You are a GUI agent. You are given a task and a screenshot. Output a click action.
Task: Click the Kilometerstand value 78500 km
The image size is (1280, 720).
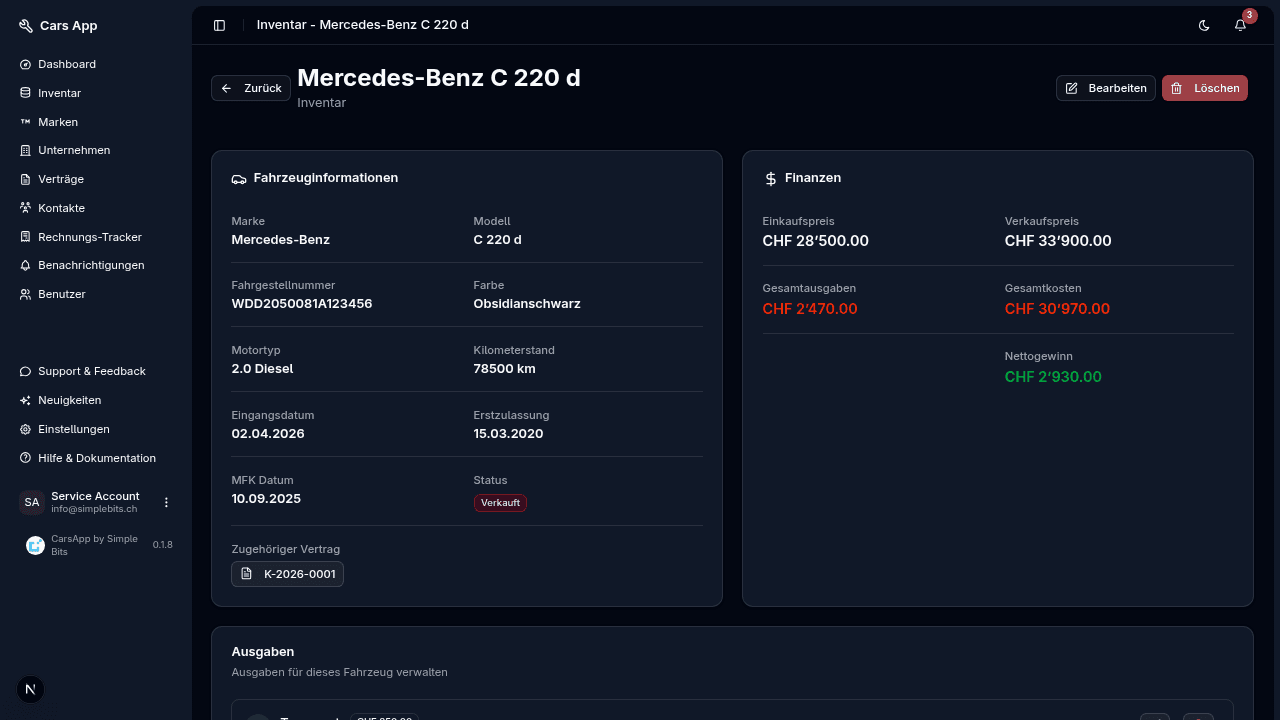tap(504, 369)
